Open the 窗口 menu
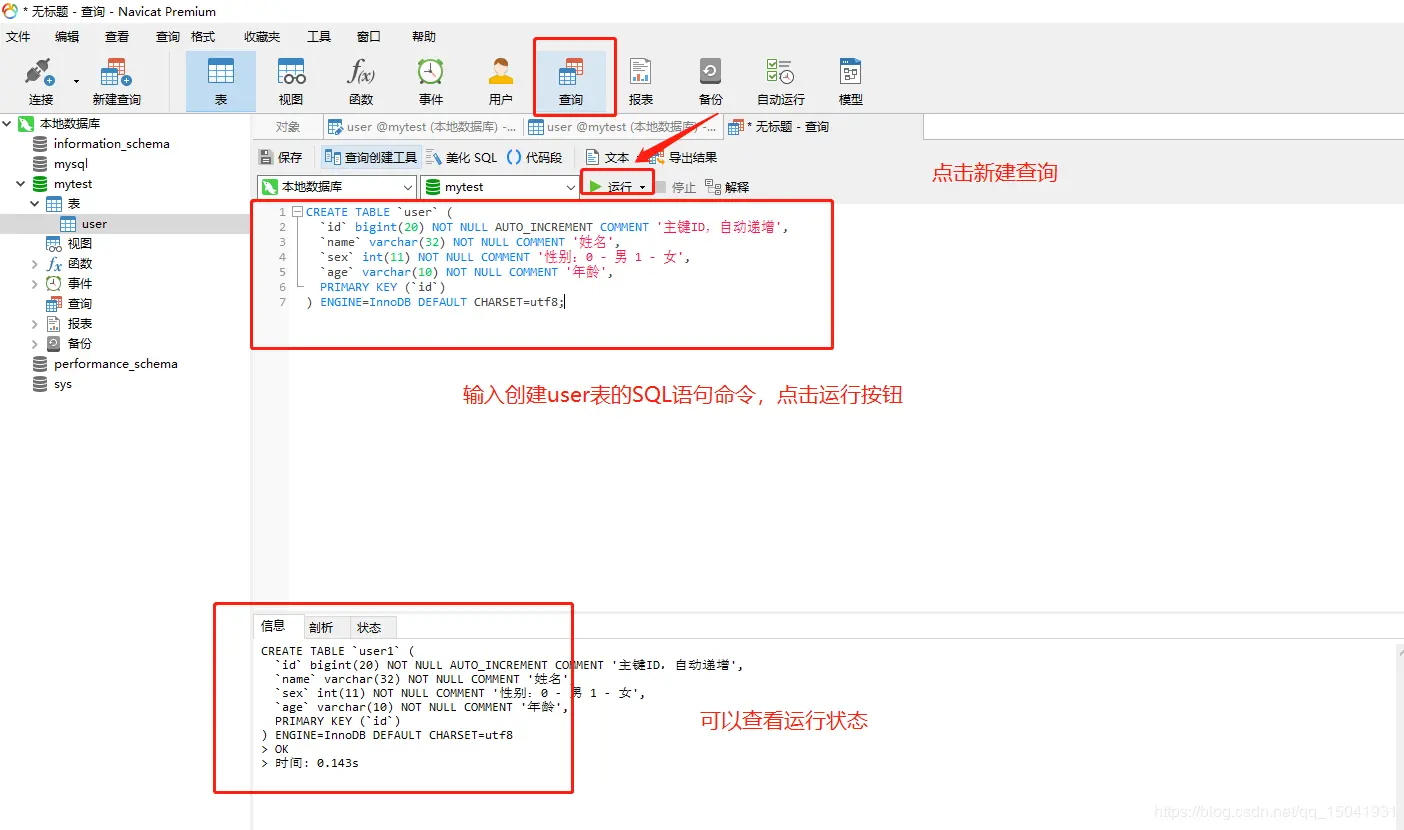Viewport: 1404px width, 830px height. click(369, 37)
